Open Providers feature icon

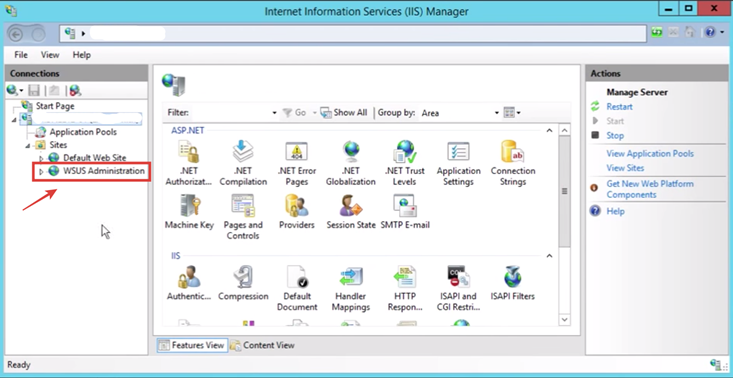(296, 212)
